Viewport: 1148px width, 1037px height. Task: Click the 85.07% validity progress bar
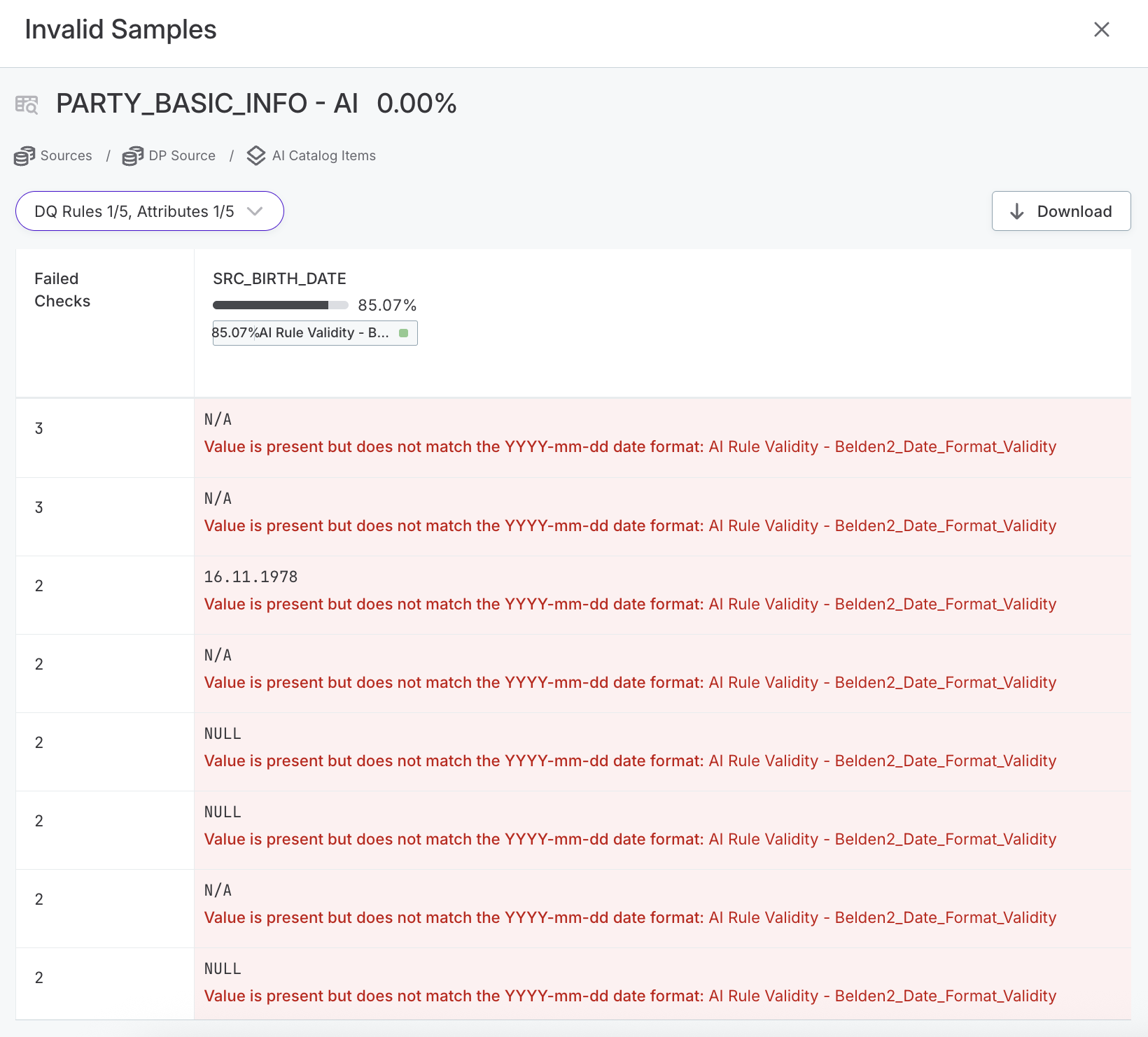[x=280, y=305]
